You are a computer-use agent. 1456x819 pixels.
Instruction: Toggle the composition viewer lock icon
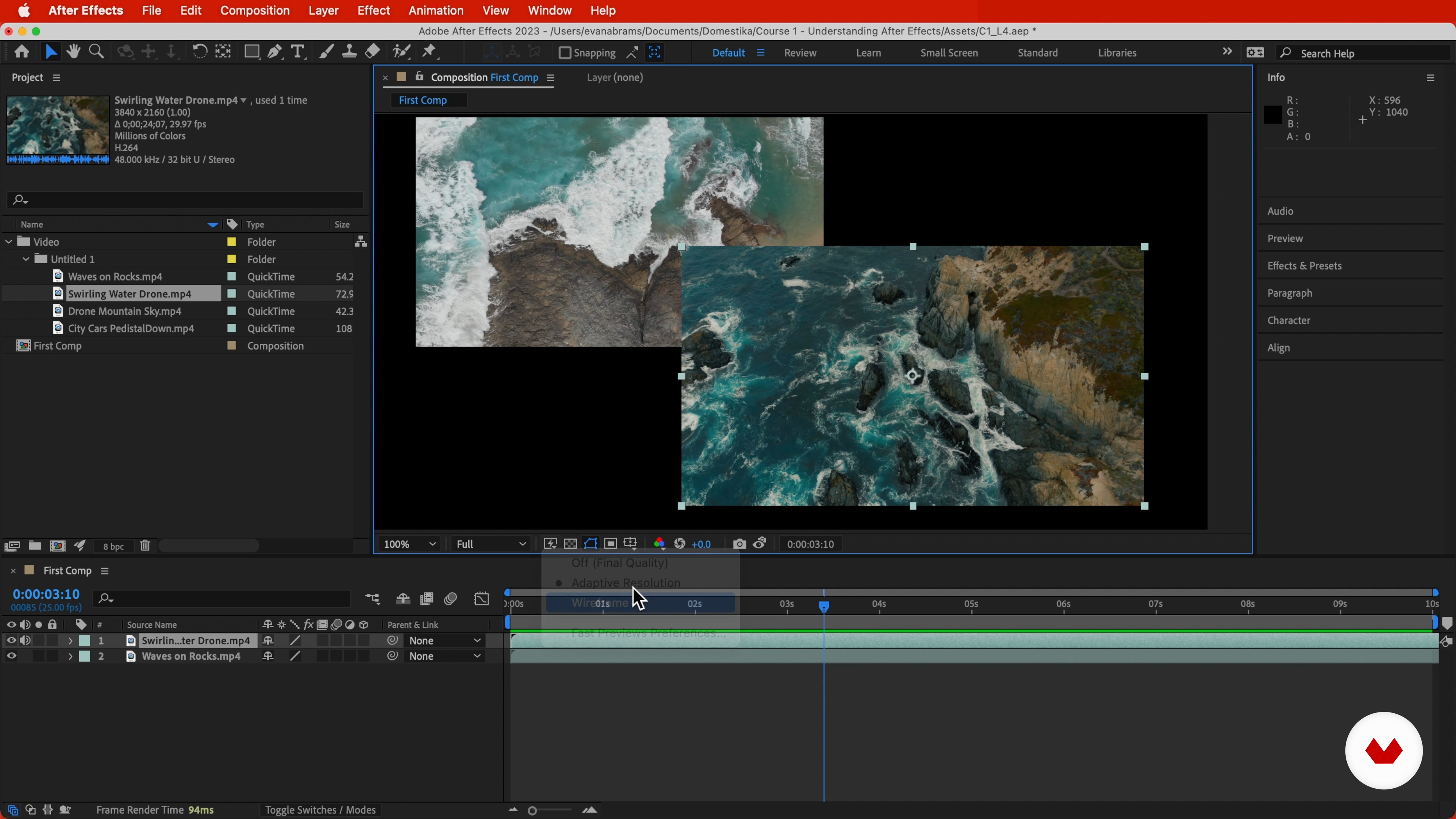click(x=419, y=77)
